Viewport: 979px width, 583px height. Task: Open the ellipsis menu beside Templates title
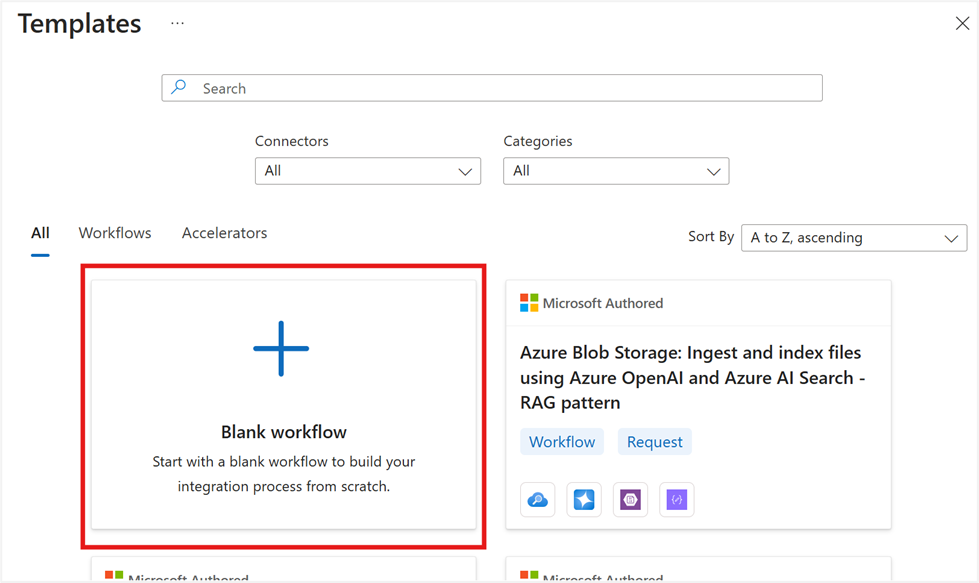pos(177,24)
